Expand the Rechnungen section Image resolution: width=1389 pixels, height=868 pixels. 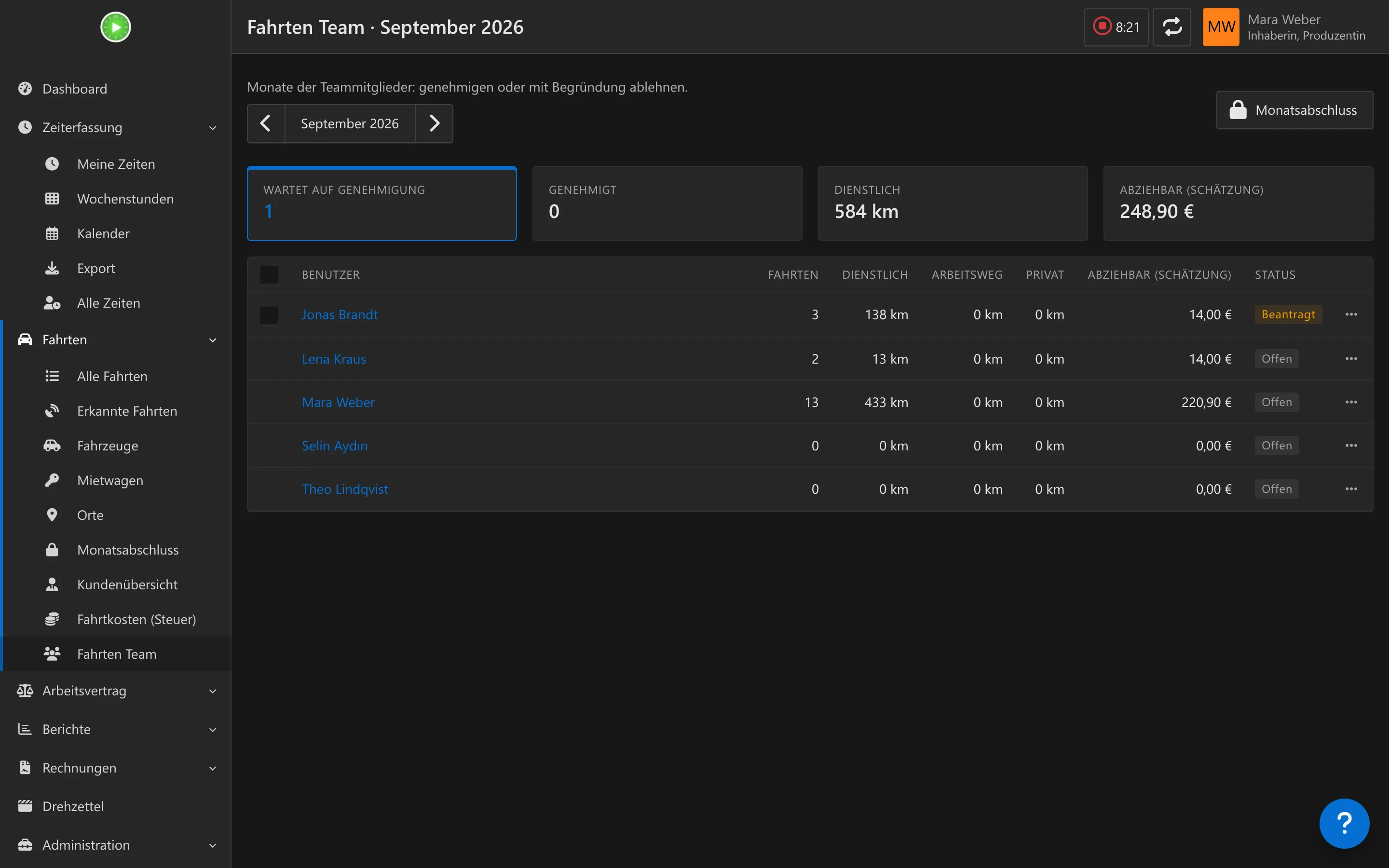click(115, 768)
